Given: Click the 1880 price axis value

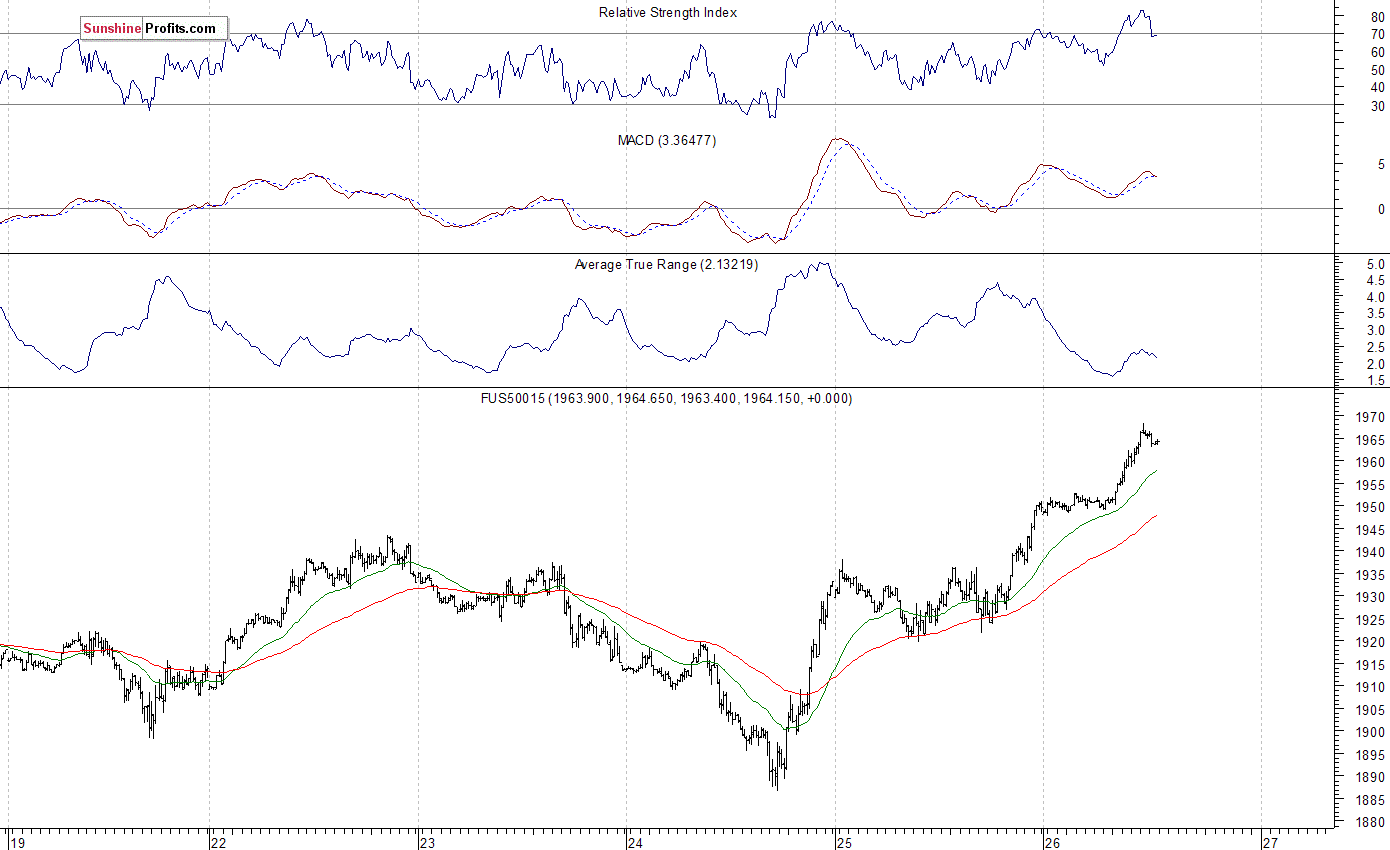Looking at the screenshot, I should click(x=1370, y=822).
